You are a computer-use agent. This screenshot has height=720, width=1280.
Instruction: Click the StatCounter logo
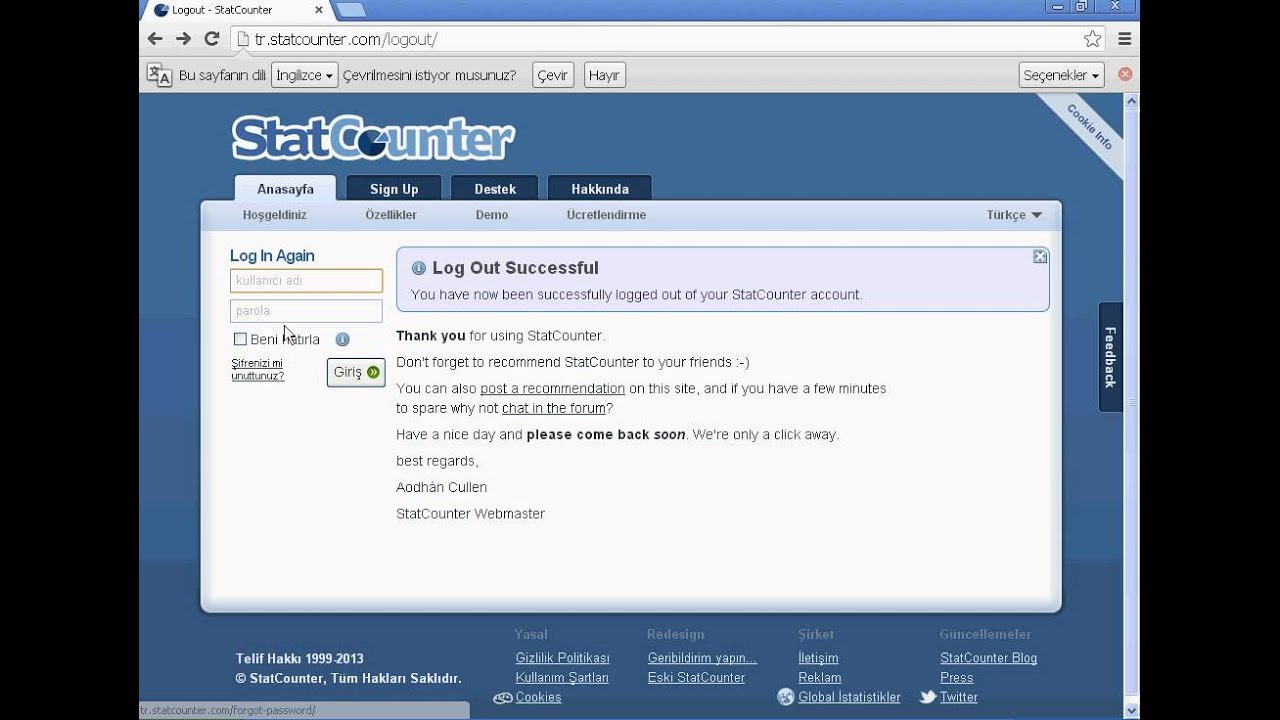click(x=373, y=138)
